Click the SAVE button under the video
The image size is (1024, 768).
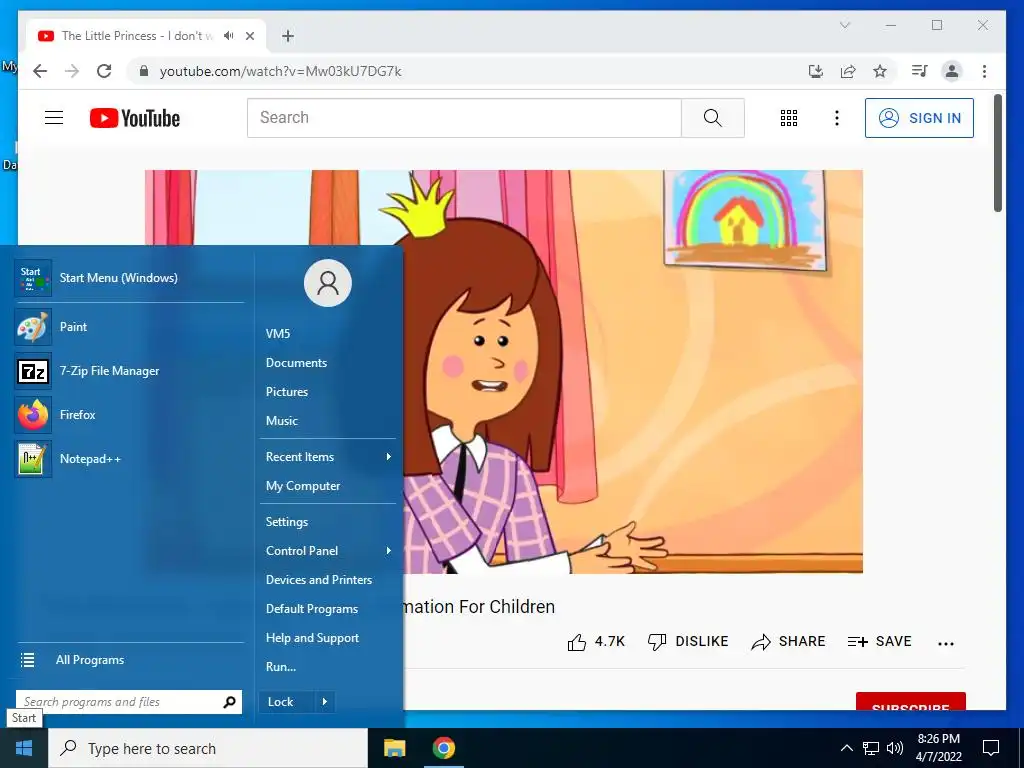(x=879, y=642)
